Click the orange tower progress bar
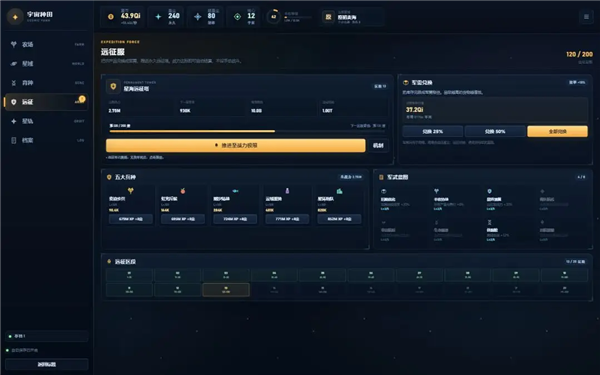This screenshot has width=600, height=375. pyautogui.click(x=247, y=131)
